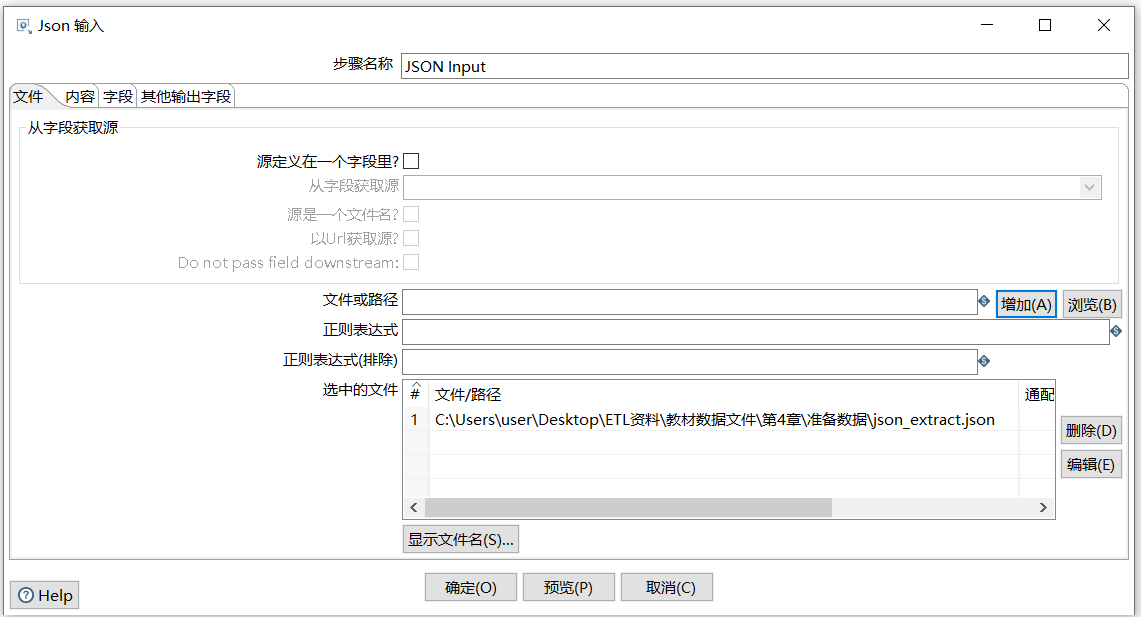
Task: Click left scroll arrow of file table
Action: pos(414,507)
